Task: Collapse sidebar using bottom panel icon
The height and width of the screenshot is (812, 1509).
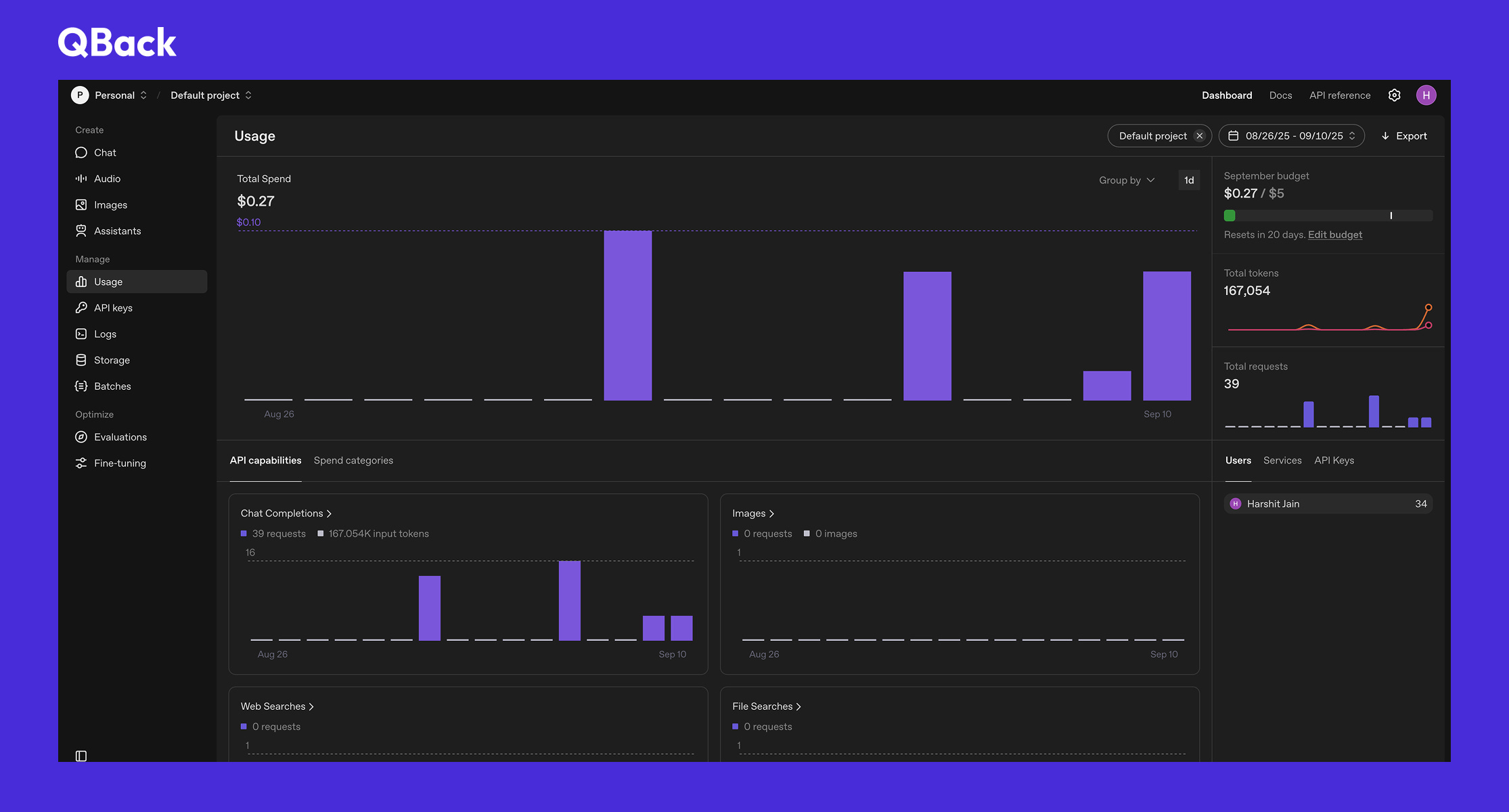Action: coord(81,756)
